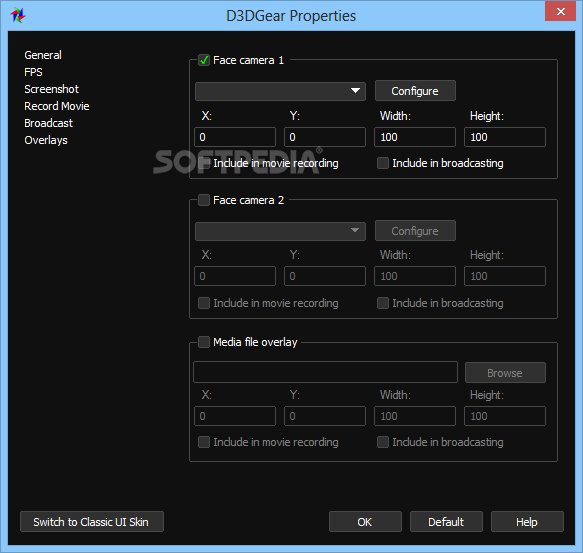583x553 pixels.
Task: Focus the Media file overlay Width field
Action: pyautogui.click(x=415, y=416)
